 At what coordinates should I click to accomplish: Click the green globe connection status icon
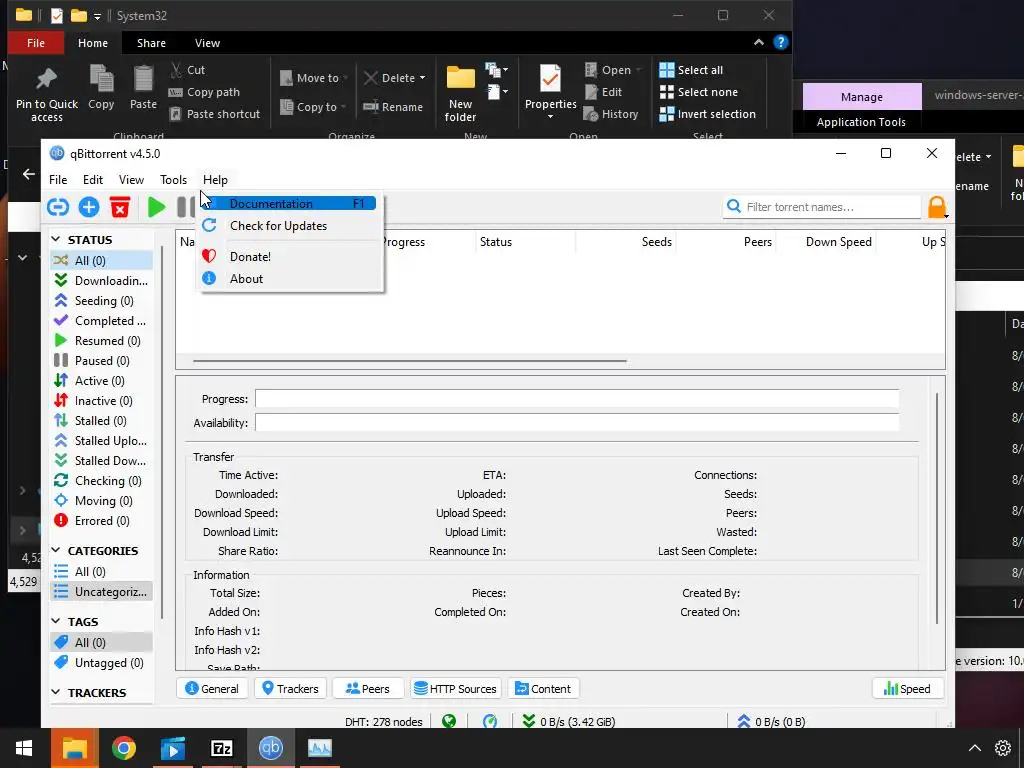[x=449, y=722]
